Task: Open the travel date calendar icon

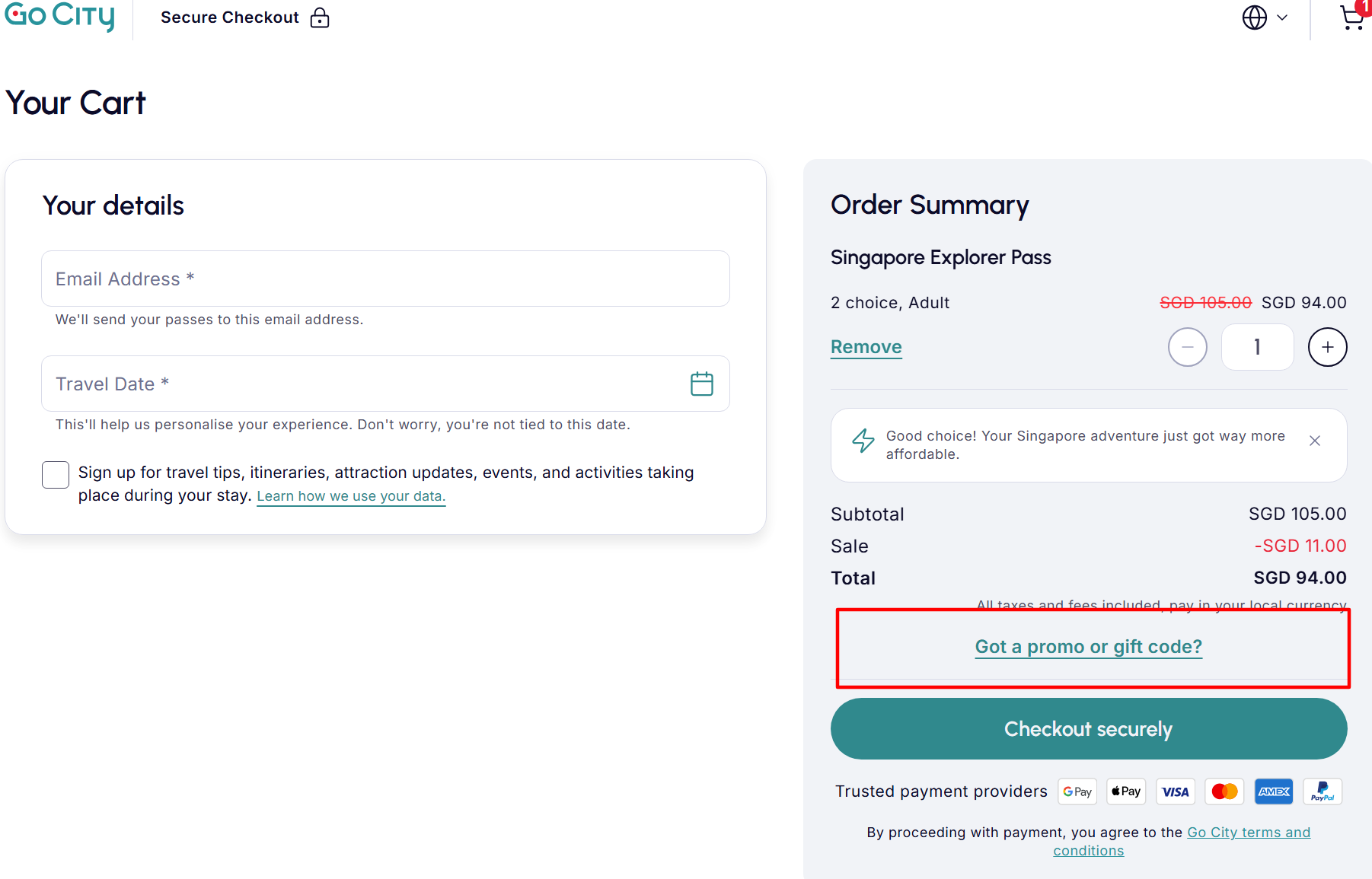Action: (x=701, y=384)
